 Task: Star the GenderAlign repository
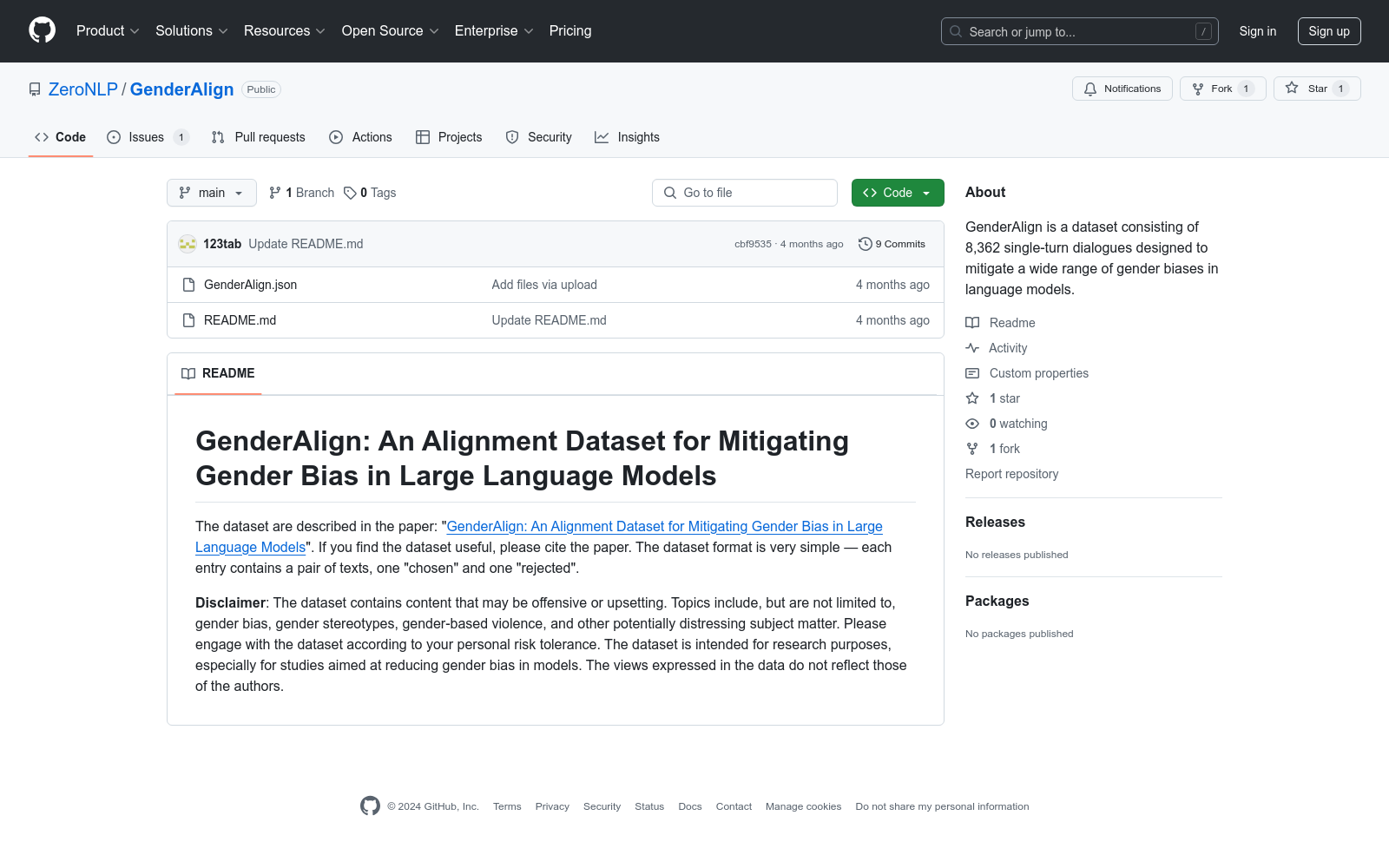tap(1317, 89)
